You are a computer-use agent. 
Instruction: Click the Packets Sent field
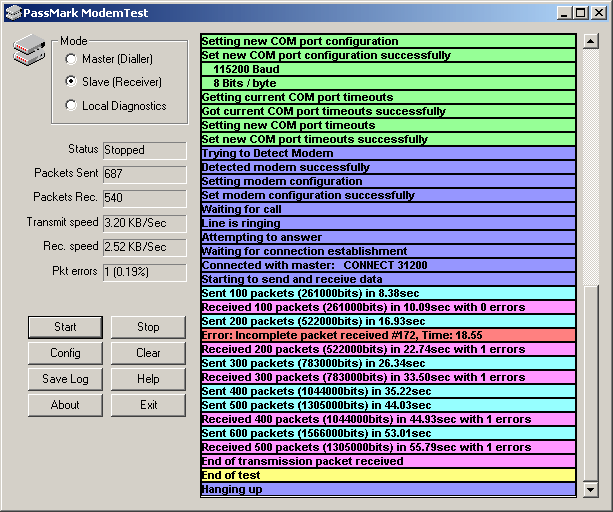pos(144,174)
